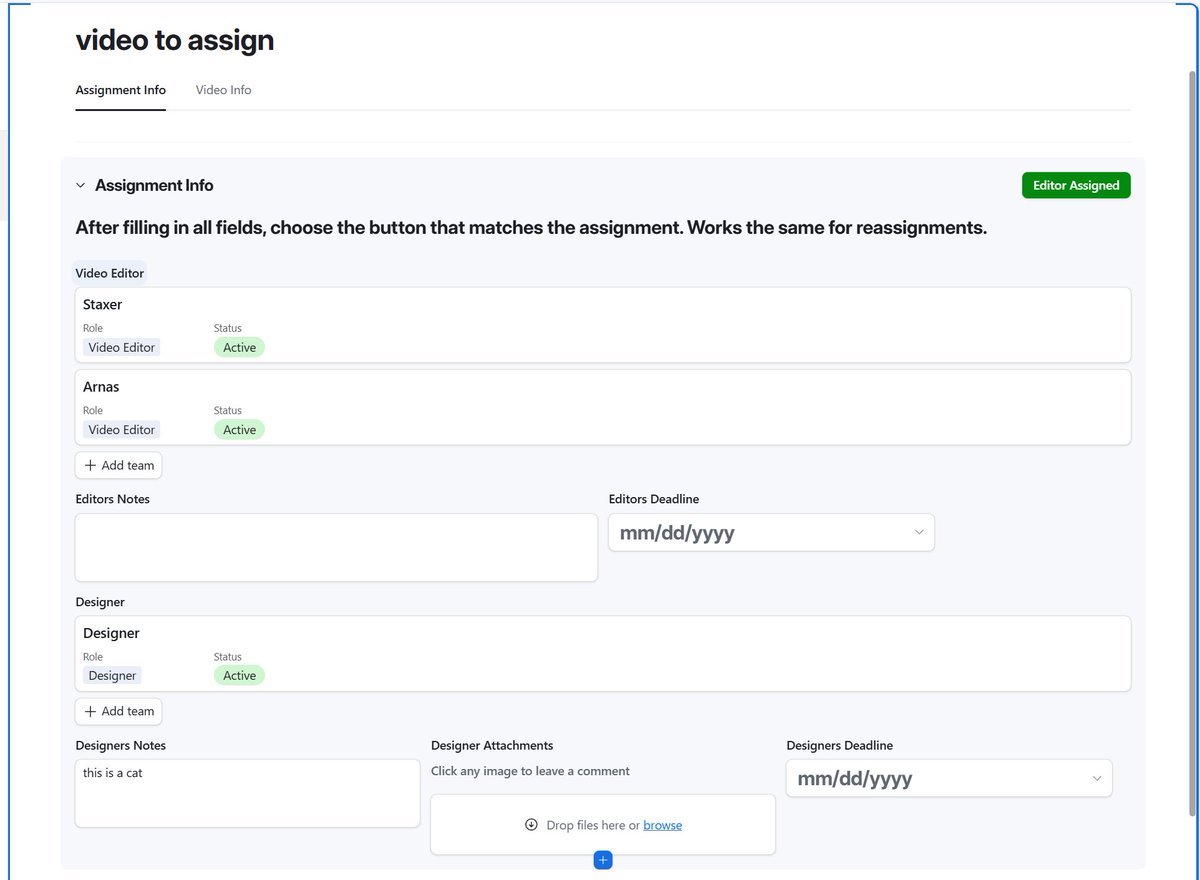
Task: Click the Designers Notes text area
Action: tap(247, 793)
